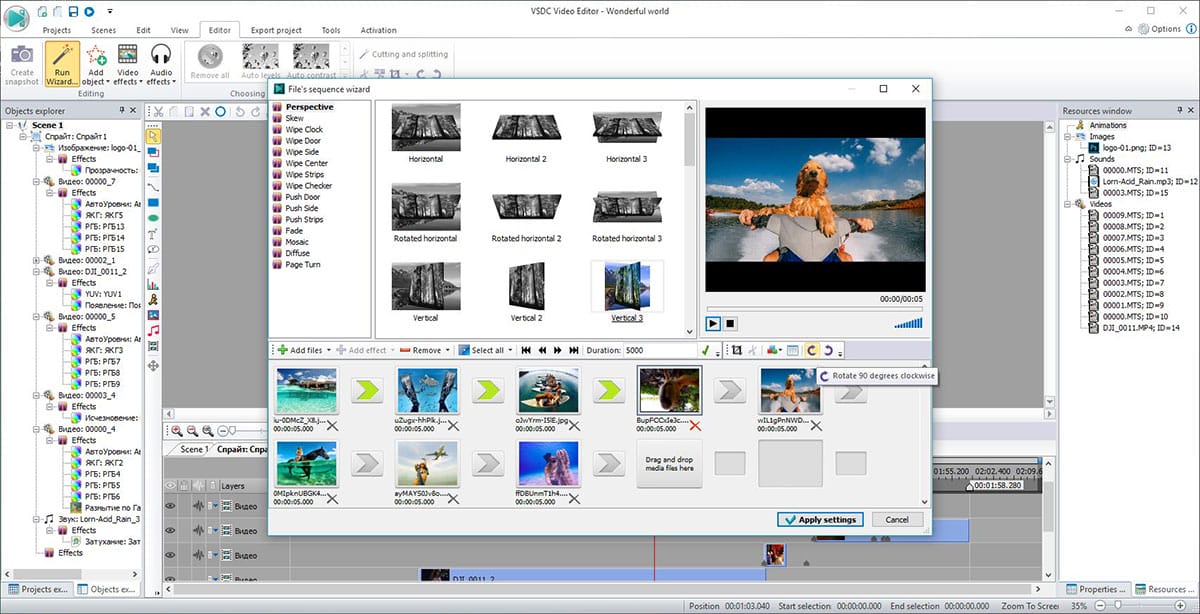Select Wipe Clock in the transitions list
This screenshot has width=1200, height=614.
303,130
